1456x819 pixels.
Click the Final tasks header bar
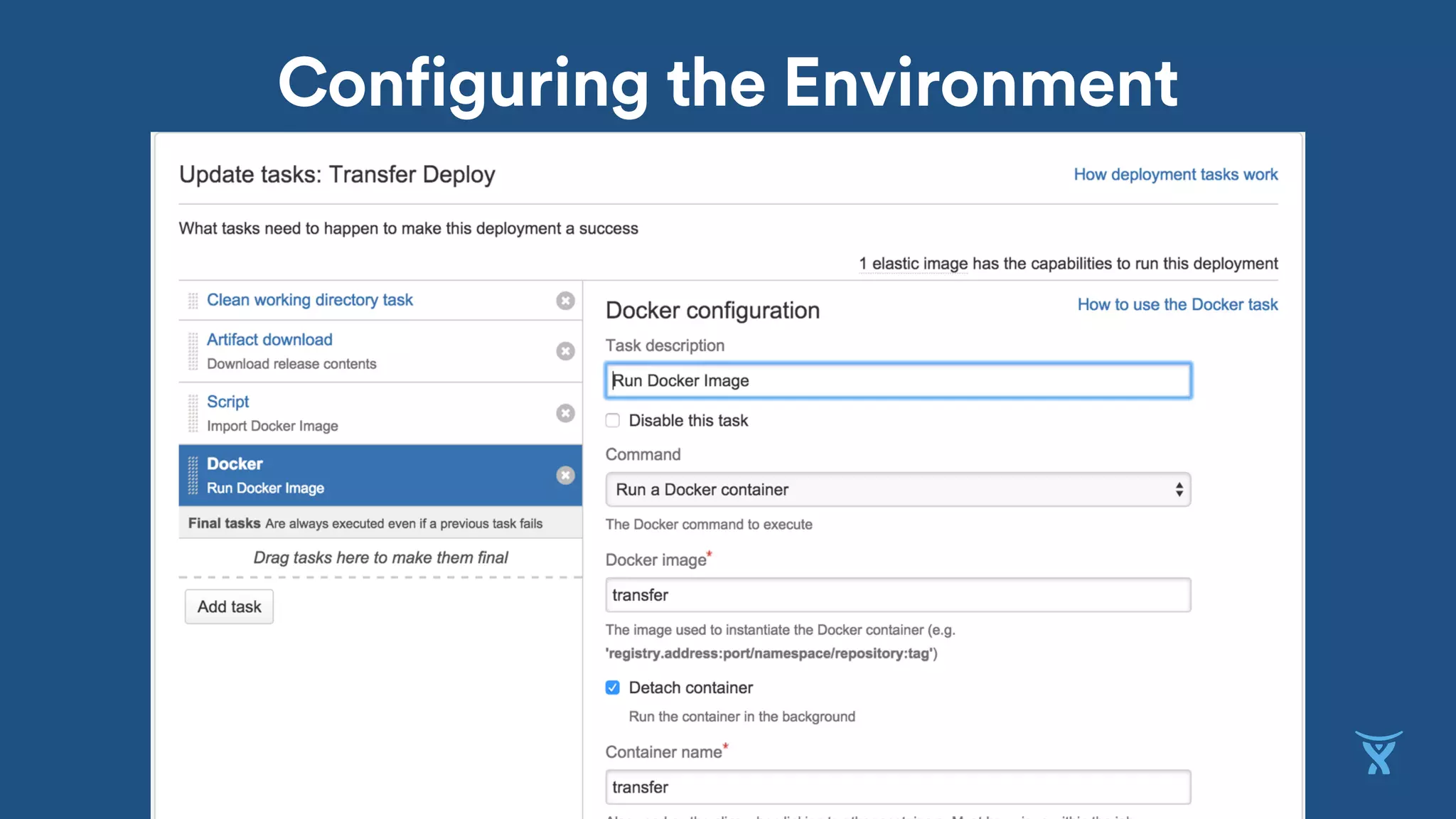coord(380,523)
